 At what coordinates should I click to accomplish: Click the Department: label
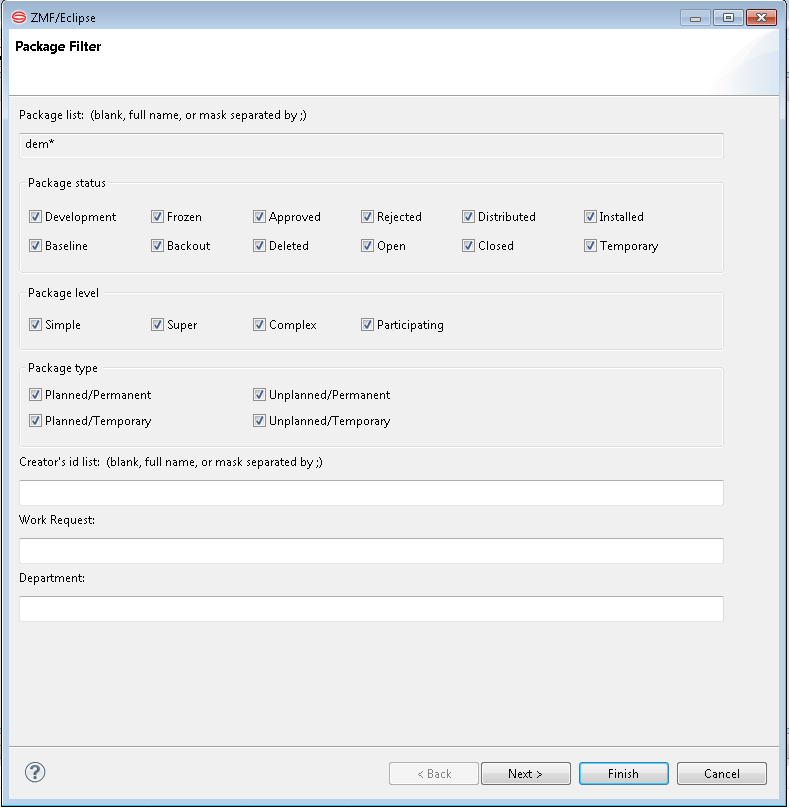(x=52, y=578)
